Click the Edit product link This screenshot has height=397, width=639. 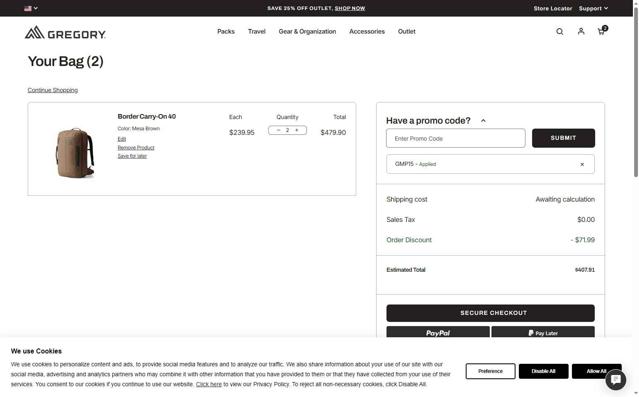(x=121, y=139)
